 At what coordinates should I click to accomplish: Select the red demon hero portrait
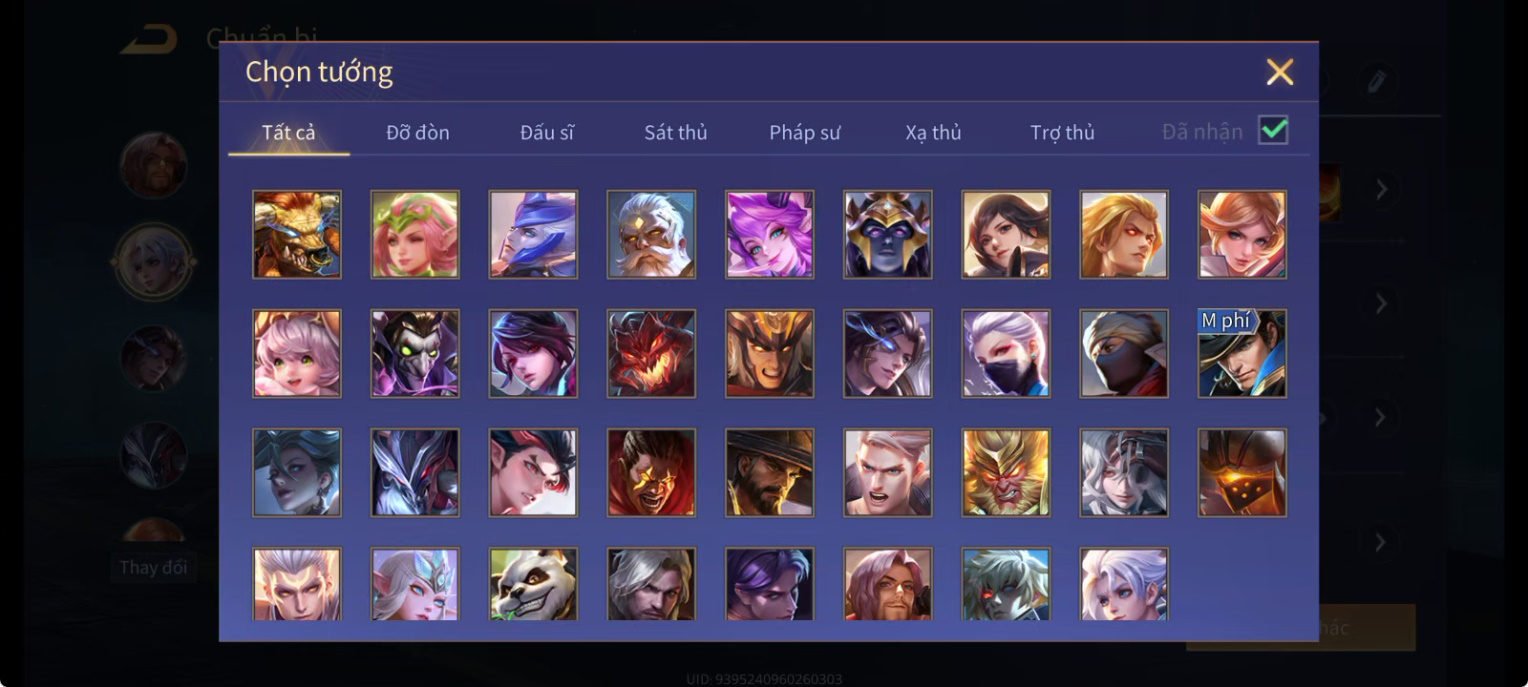[651, 353]
